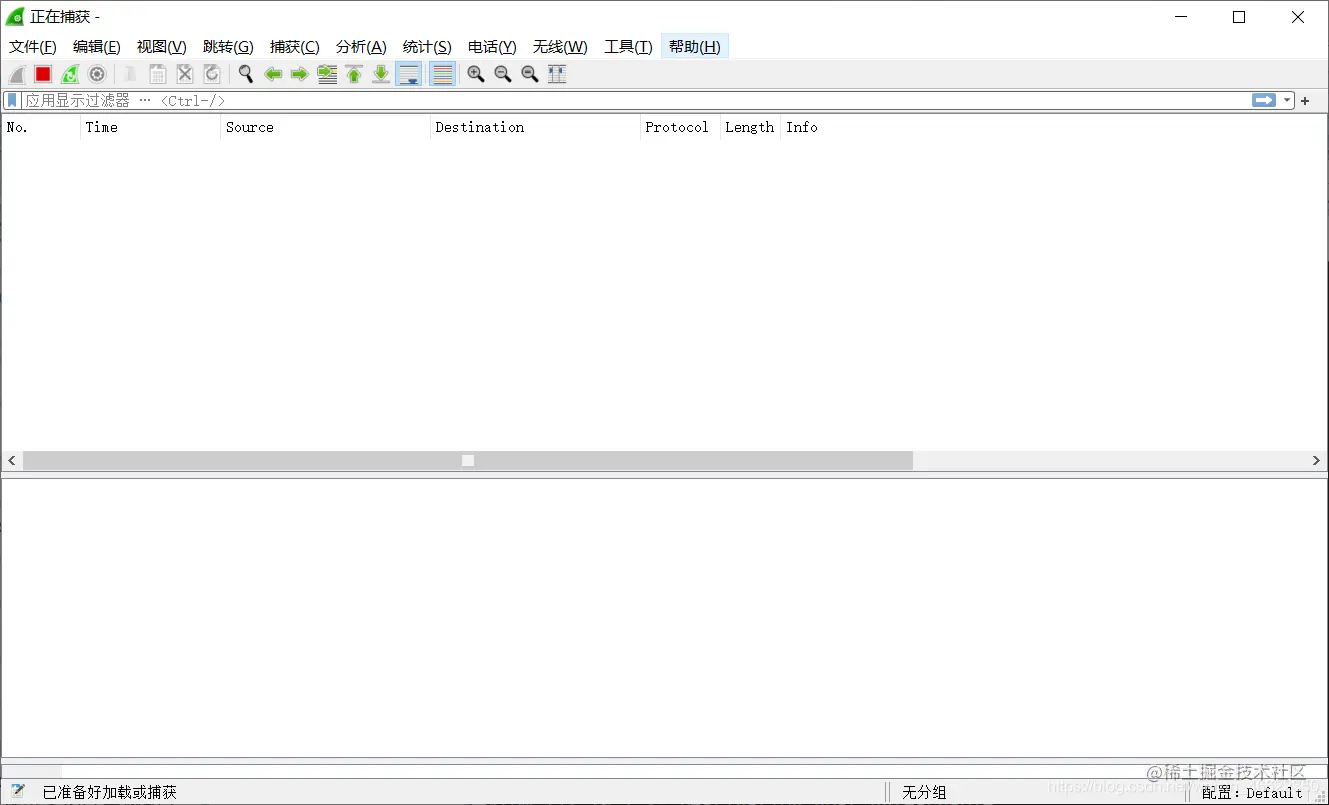Toggle auto-scroll during live capture
The width and height of the screenshot is (1329, 805).
pos(409,74)
